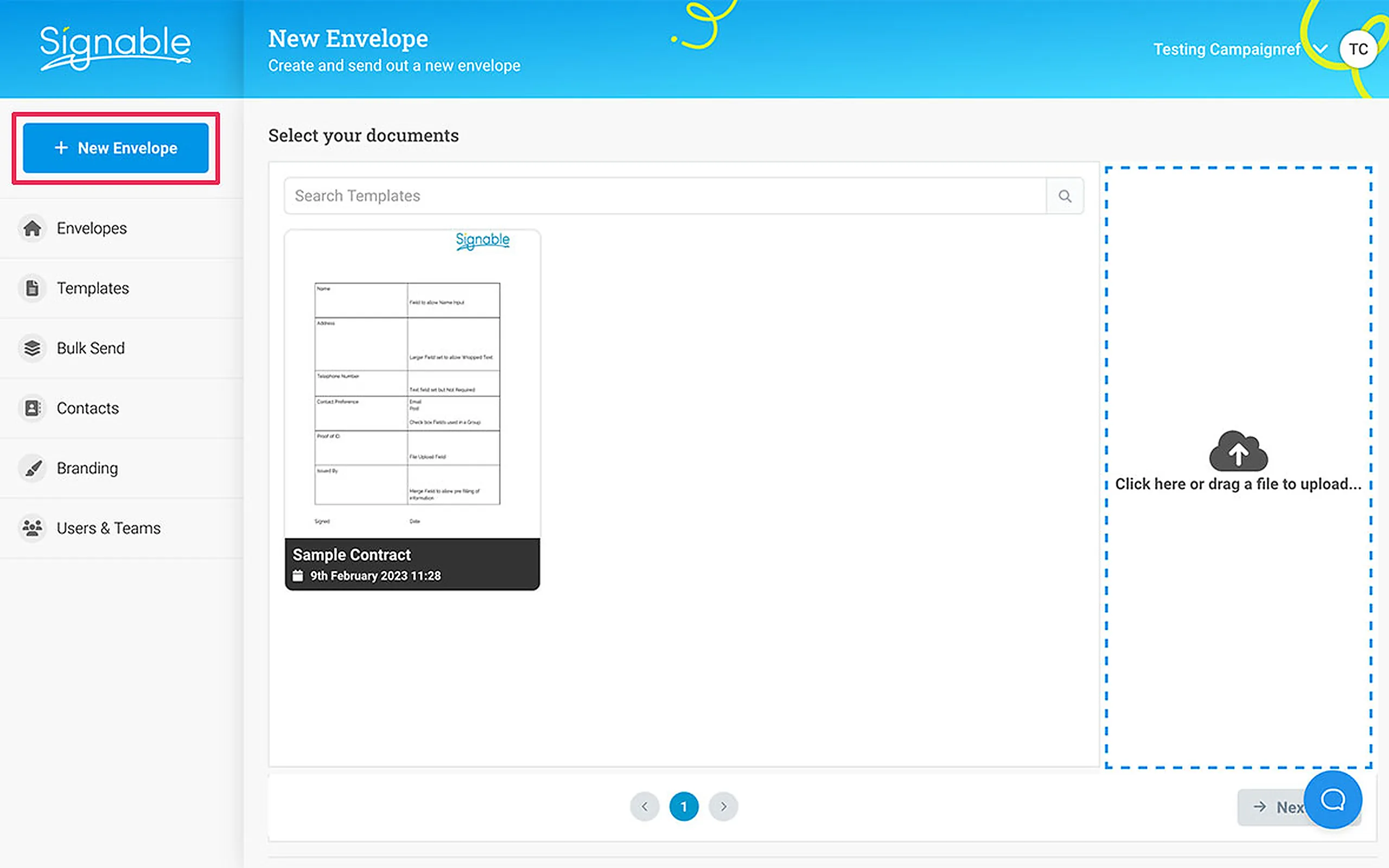Open the Contacts menu item
The width and height of the screenshot is (1389, 868).
122,408
